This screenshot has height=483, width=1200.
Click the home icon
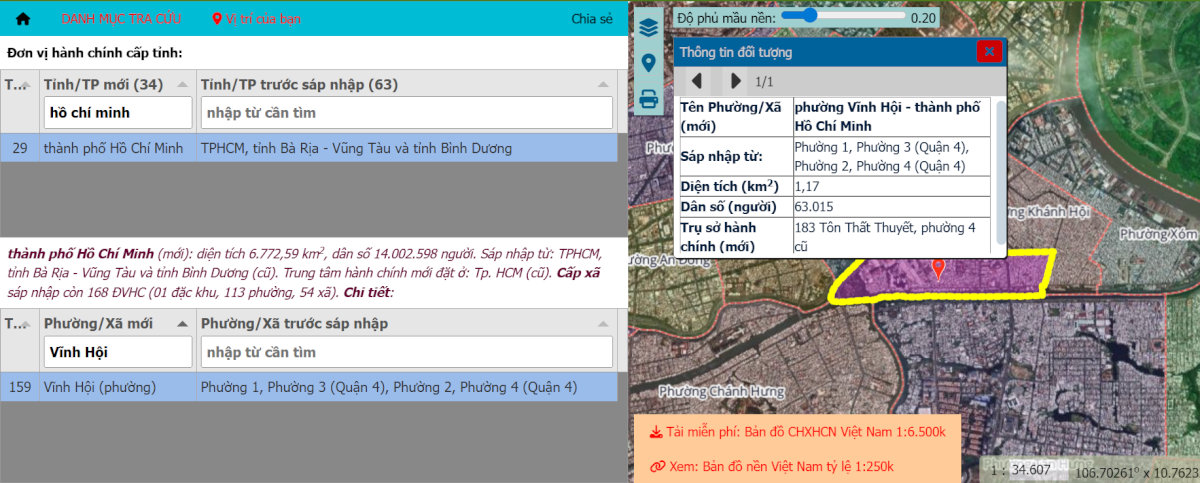click(x=23, y=19)
